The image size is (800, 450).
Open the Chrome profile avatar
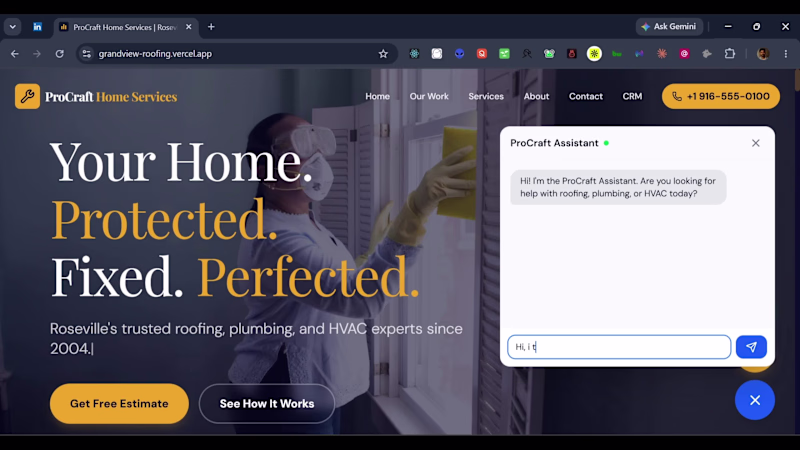click(x=763, y=54)
